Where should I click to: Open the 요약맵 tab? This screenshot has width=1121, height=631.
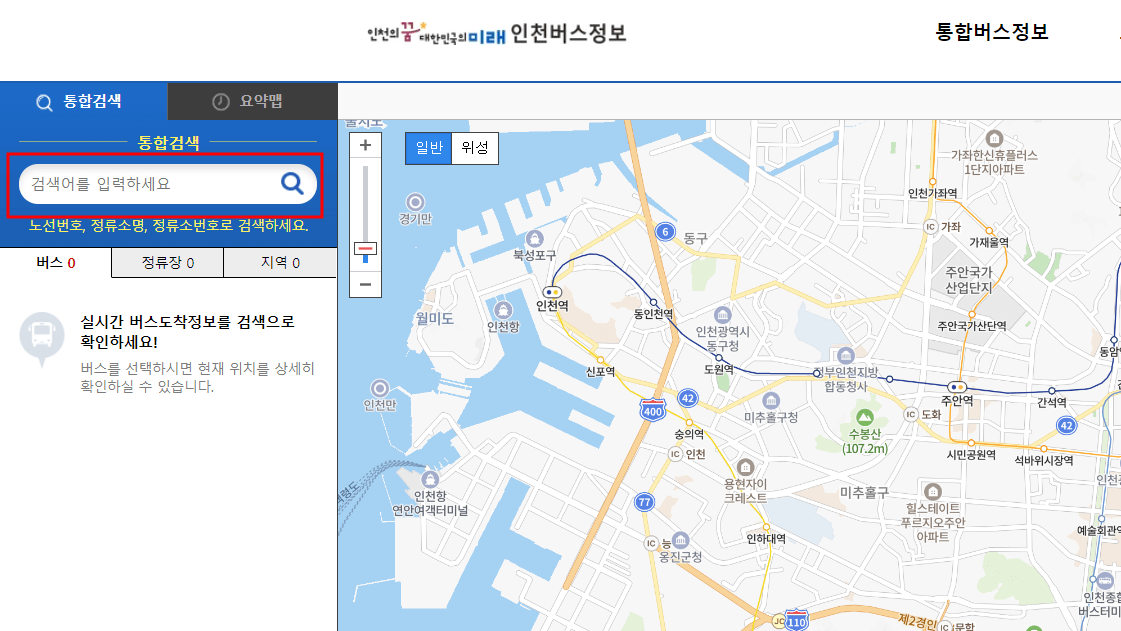coord(252,101)
